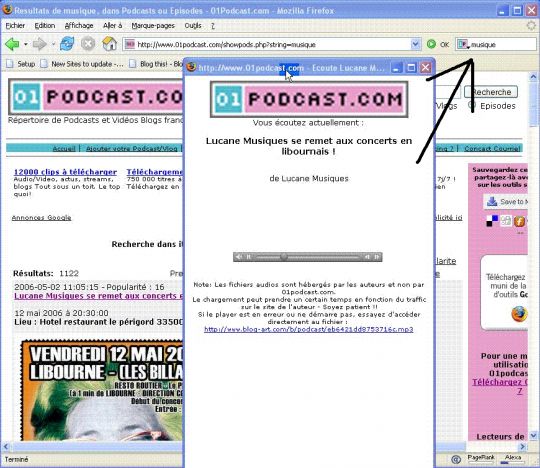
Task: Open "Lucane Musiques se remet aux concerts" result link
Action: (98, 296)
